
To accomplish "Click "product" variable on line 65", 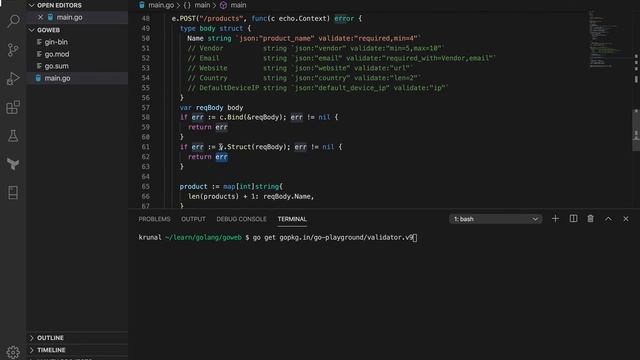I will click(x=193, y=187).
